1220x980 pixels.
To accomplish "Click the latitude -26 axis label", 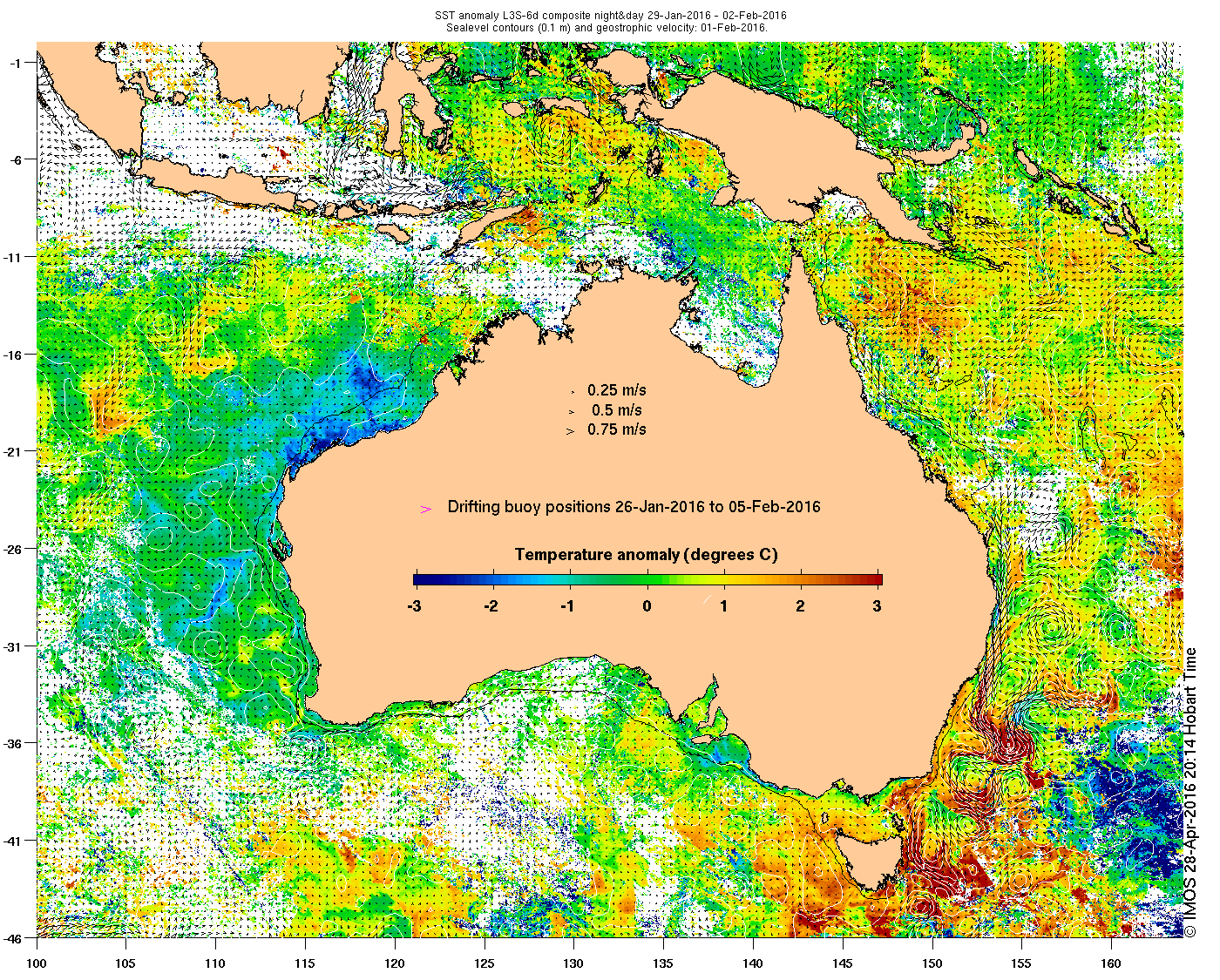I will tap(15, 549).
